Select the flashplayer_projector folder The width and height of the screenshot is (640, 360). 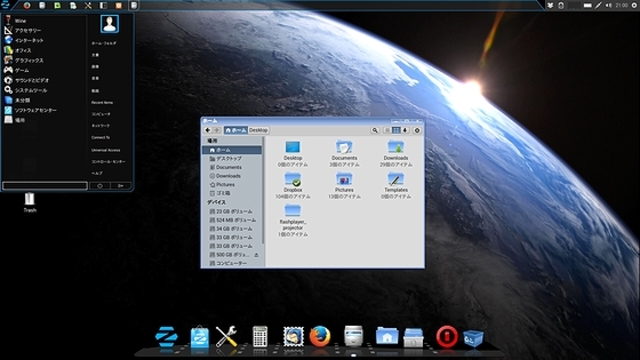293,220
